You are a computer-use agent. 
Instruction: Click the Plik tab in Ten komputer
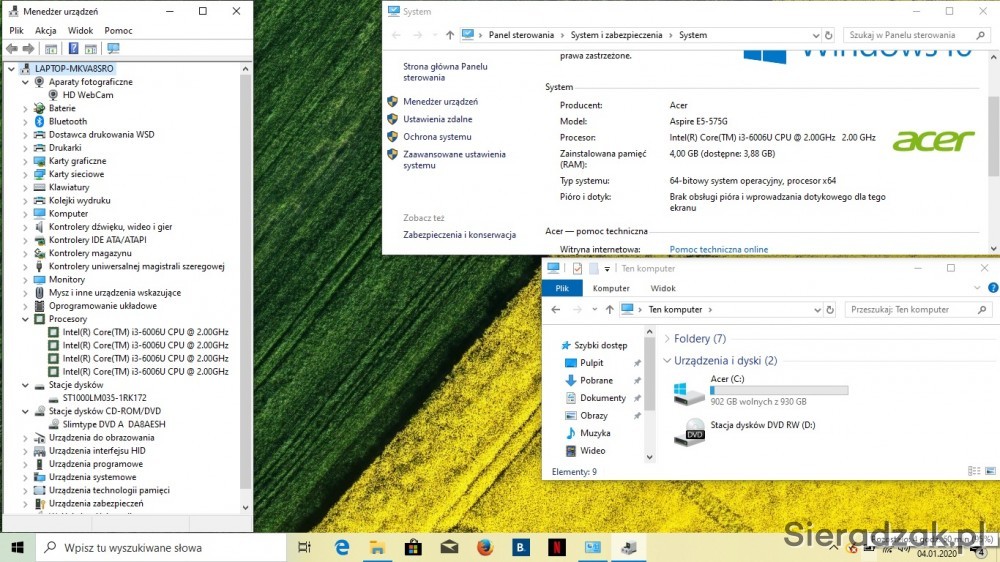coord(562,288)
